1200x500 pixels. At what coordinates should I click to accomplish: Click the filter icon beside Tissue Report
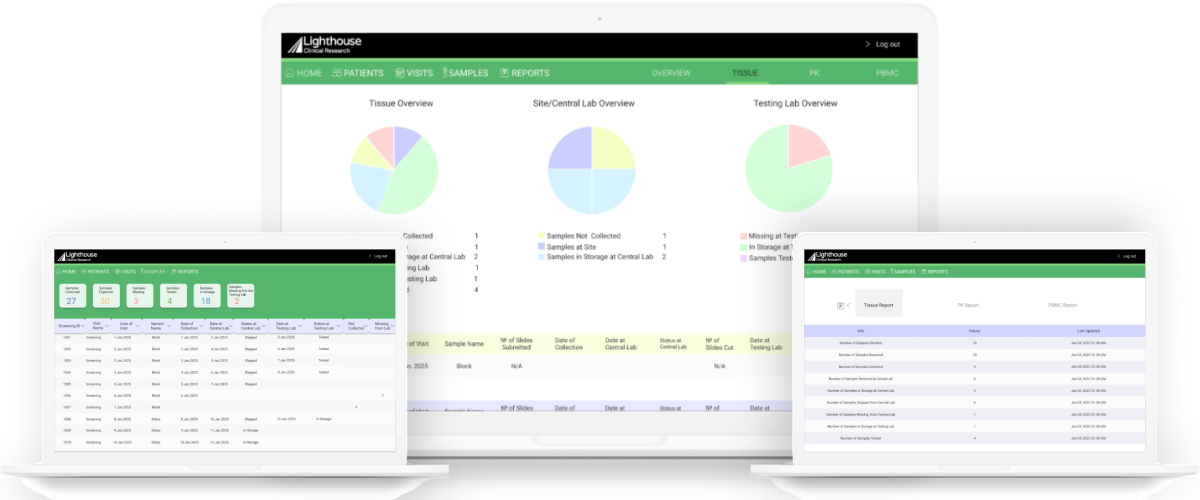point(839,305)
